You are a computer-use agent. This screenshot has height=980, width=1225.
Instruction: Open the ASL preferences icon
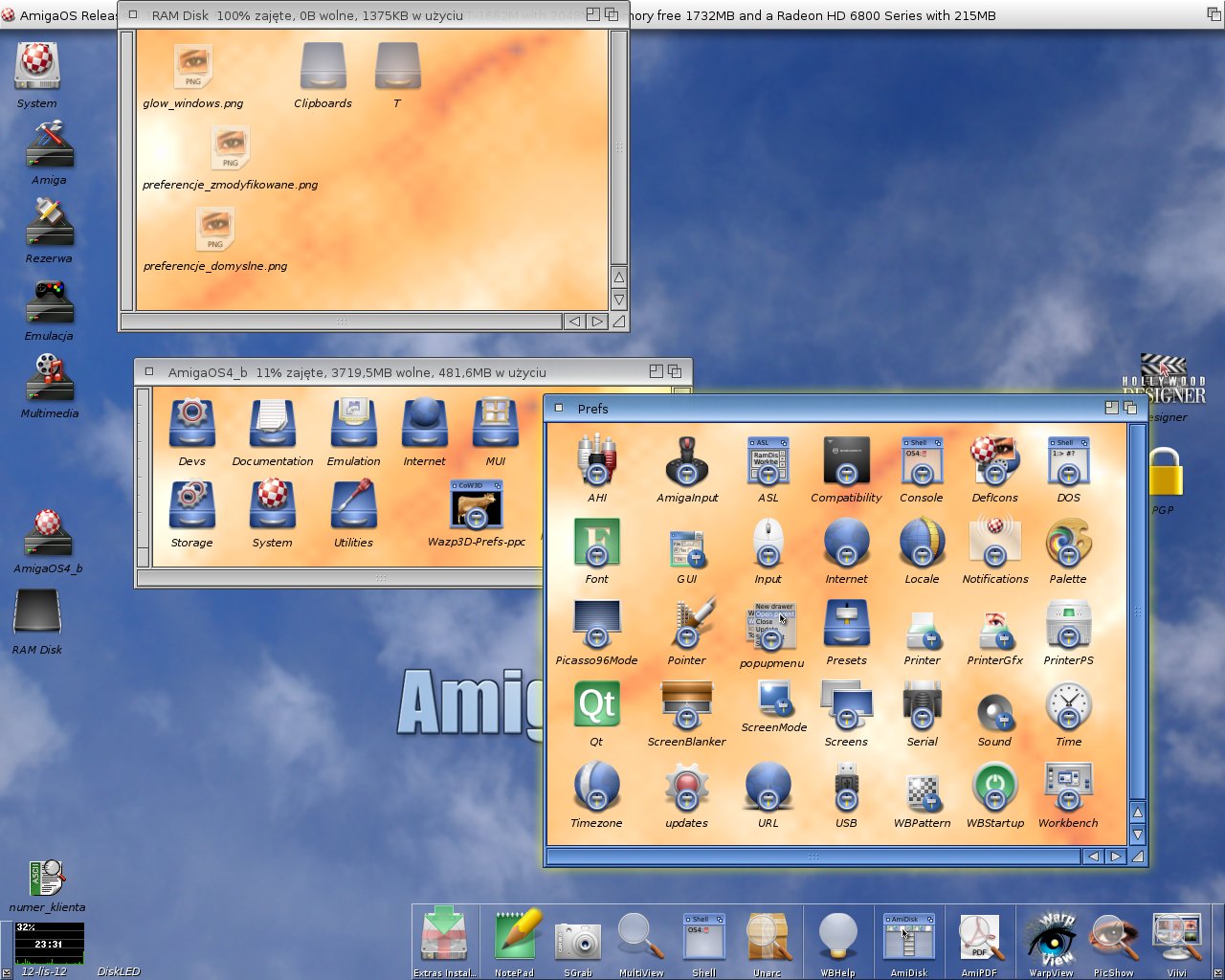click(x=768, y=461)
